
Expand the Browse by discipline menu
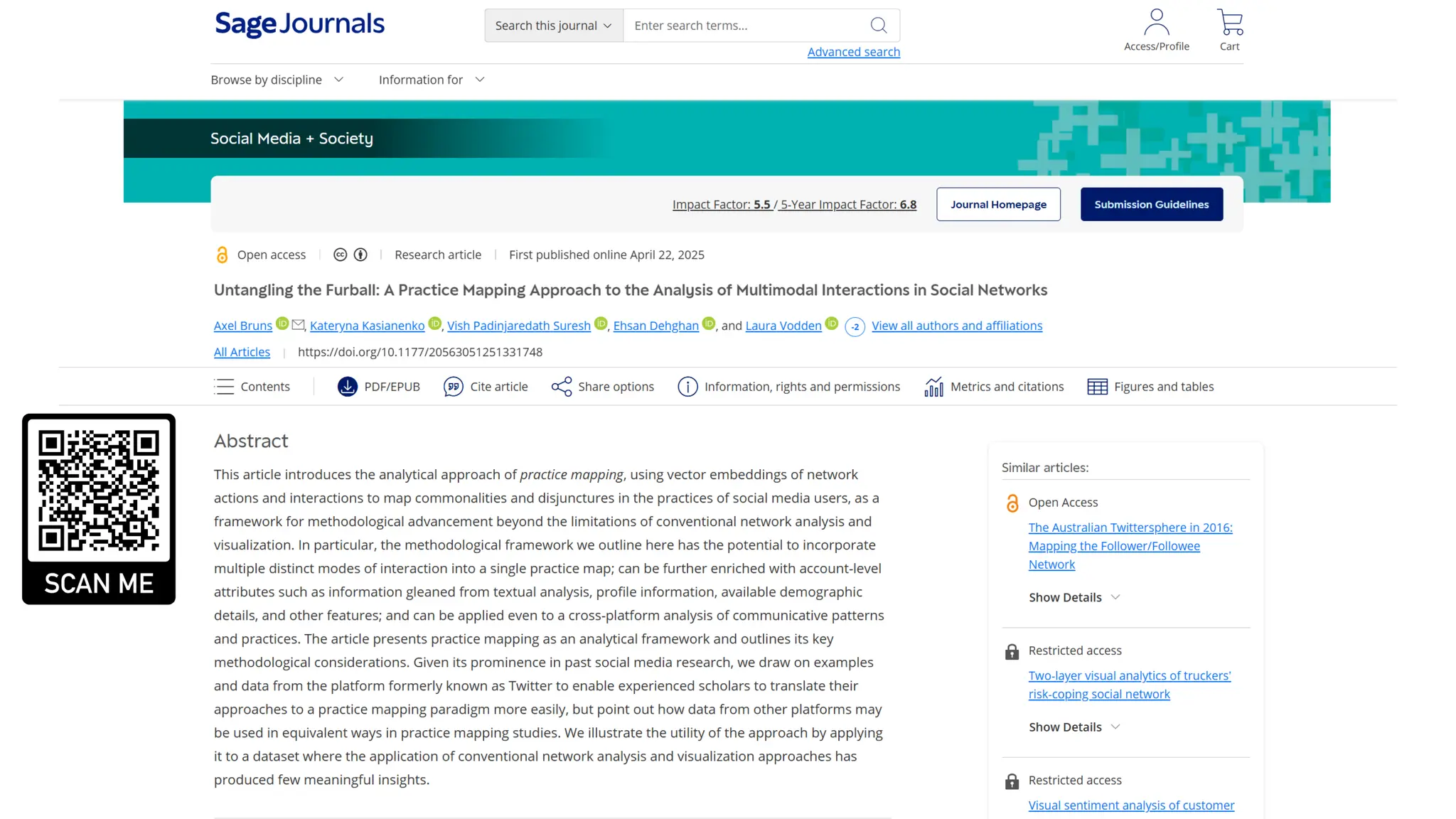277,80
